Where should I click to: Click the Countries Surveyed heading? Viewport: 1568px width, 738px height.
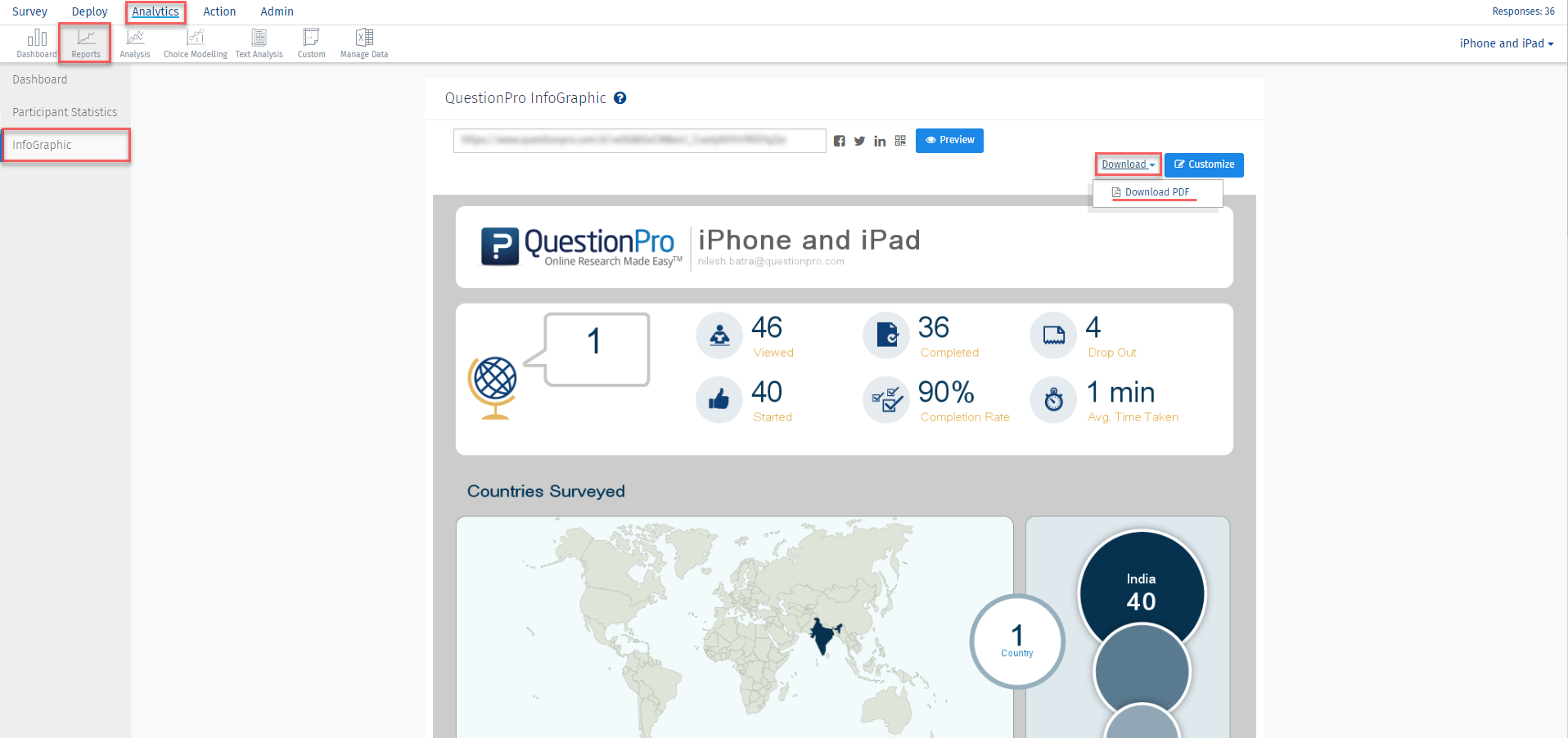(546, 491)
